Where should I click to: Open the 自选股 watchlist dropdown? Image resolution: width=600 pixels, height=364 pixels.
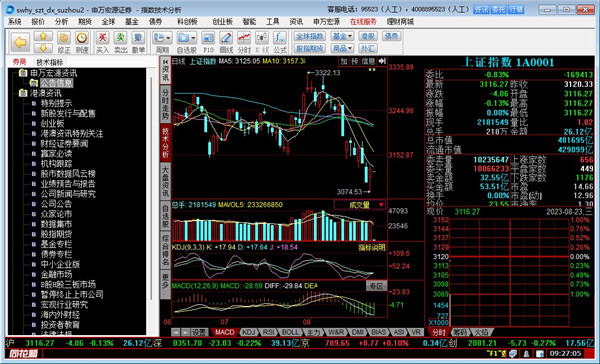[x=187, y=42]
